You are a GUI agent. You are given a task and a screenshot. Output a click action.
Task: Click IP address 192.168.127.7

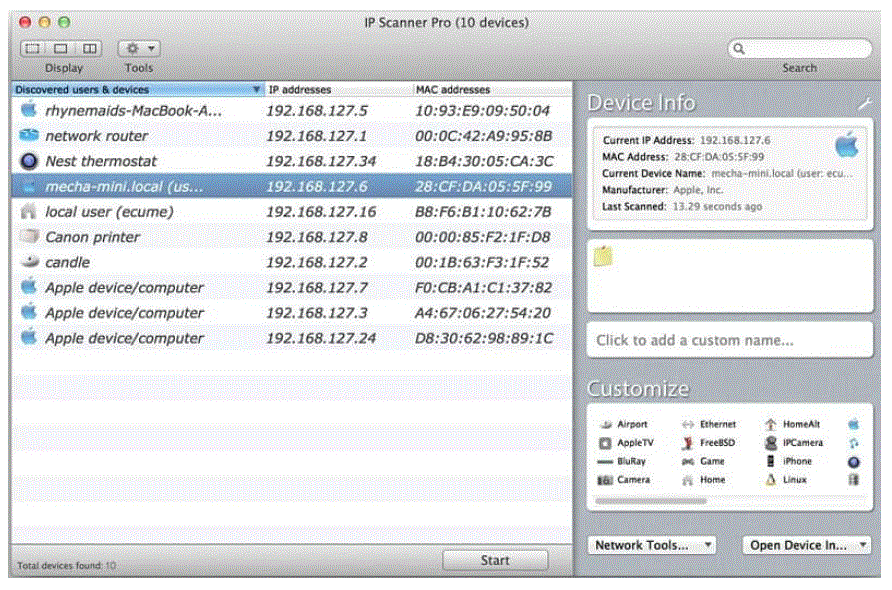coord(317,287)
